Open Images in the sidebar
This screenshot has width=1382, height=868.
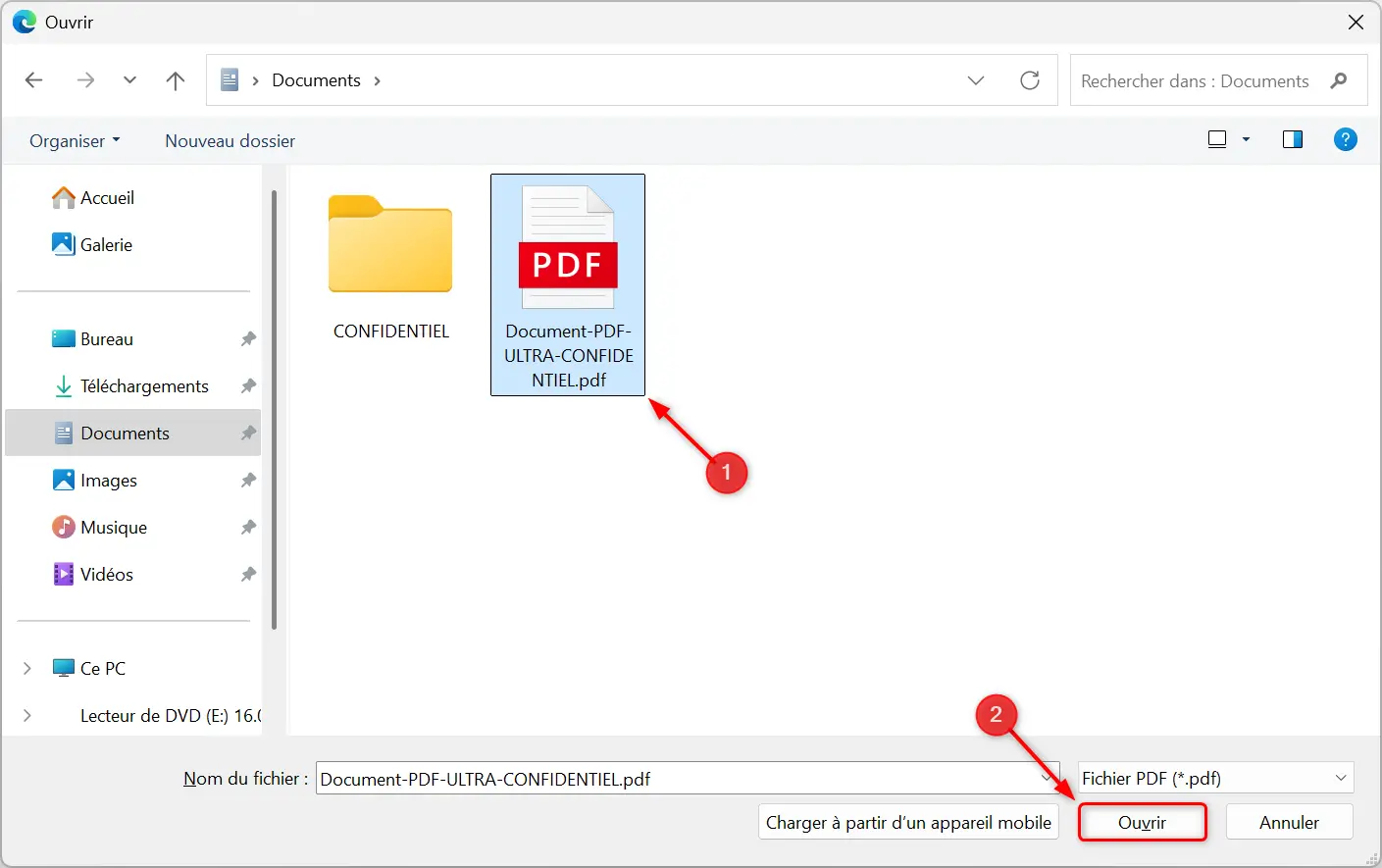[x=94, y=481]
